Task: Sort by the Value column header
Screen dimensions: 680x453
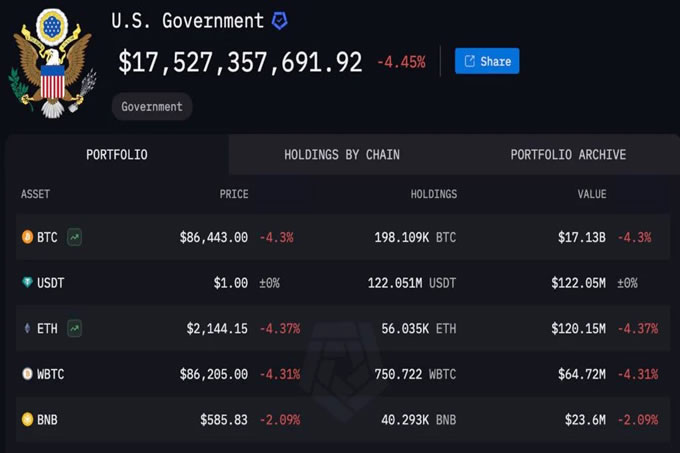Action: (x=590, y=194)
